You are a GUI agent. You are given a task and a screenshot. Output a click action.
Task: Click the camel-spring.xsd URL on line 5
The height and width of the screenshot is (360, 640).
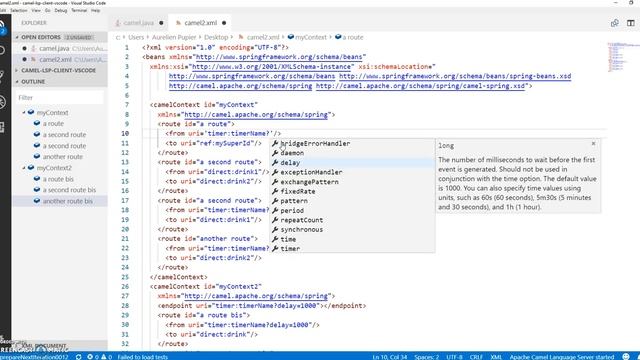[x=420, y=86]
